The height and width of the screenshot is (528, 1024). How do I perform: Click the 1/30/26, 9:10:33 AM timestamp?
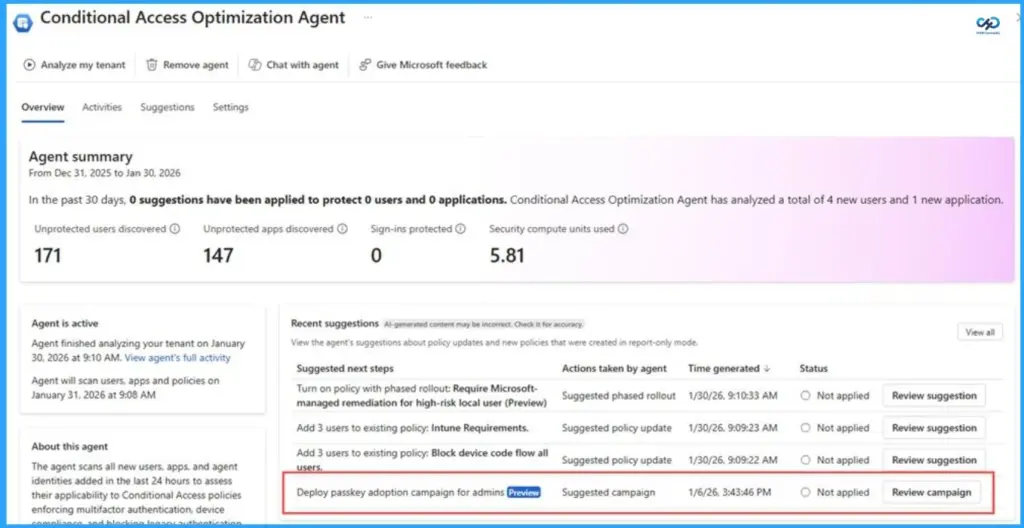point(731,395)
